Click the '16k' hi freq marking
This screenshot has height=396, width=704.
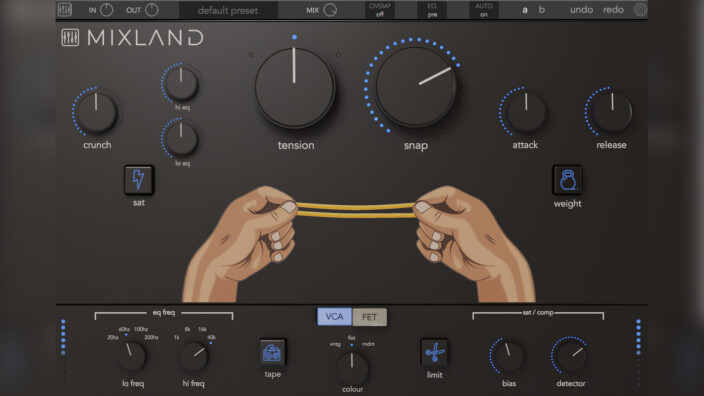tap(202, 329)
